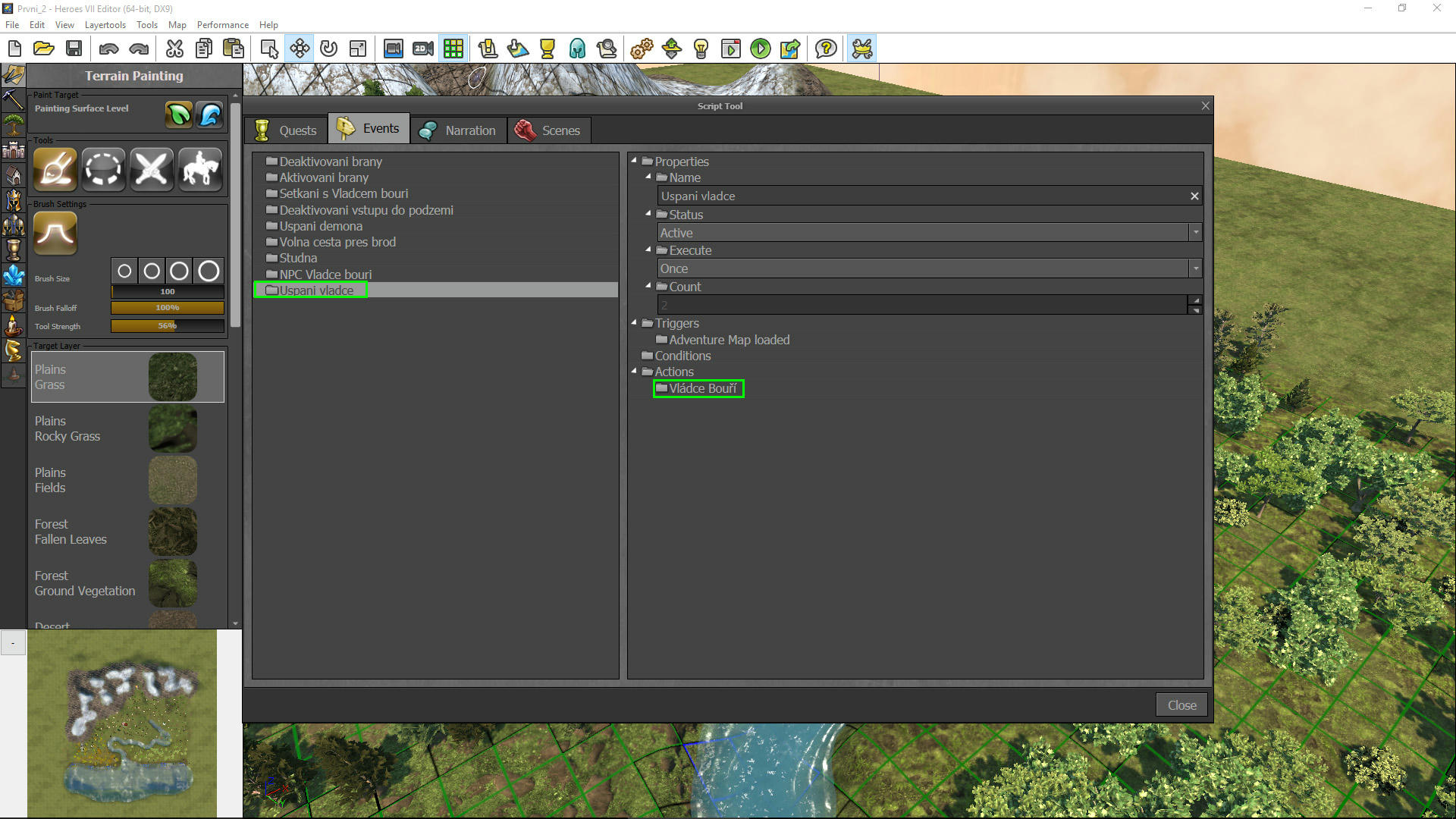Viewport: 1456px width, 819px height.
Task: Activate the rotate tool
Action: 328,49
